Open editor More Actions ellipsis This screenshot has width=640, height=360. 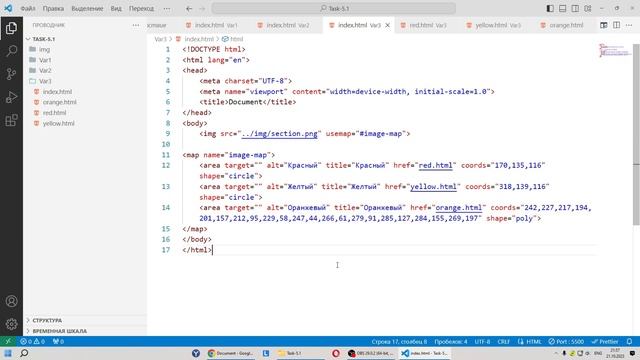[x=629, y=25]
